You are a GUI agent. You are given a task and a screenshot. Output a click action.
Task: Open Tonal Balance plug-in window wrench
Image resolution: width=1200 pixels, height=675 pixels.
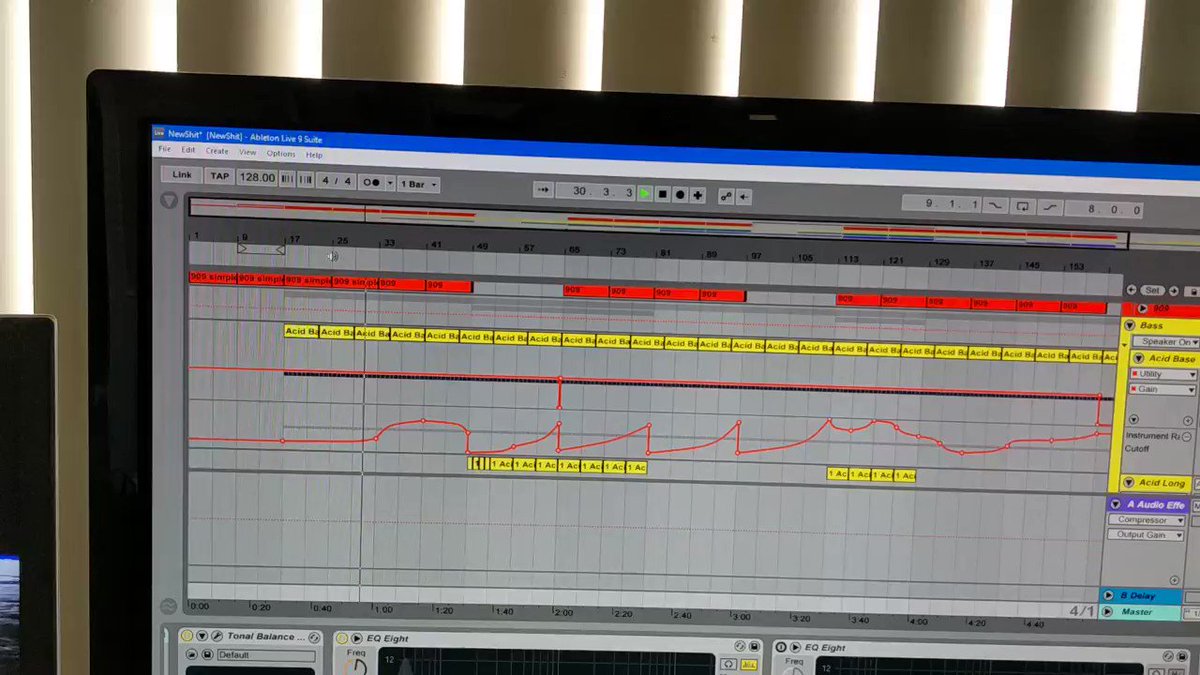tap(215, 636)
